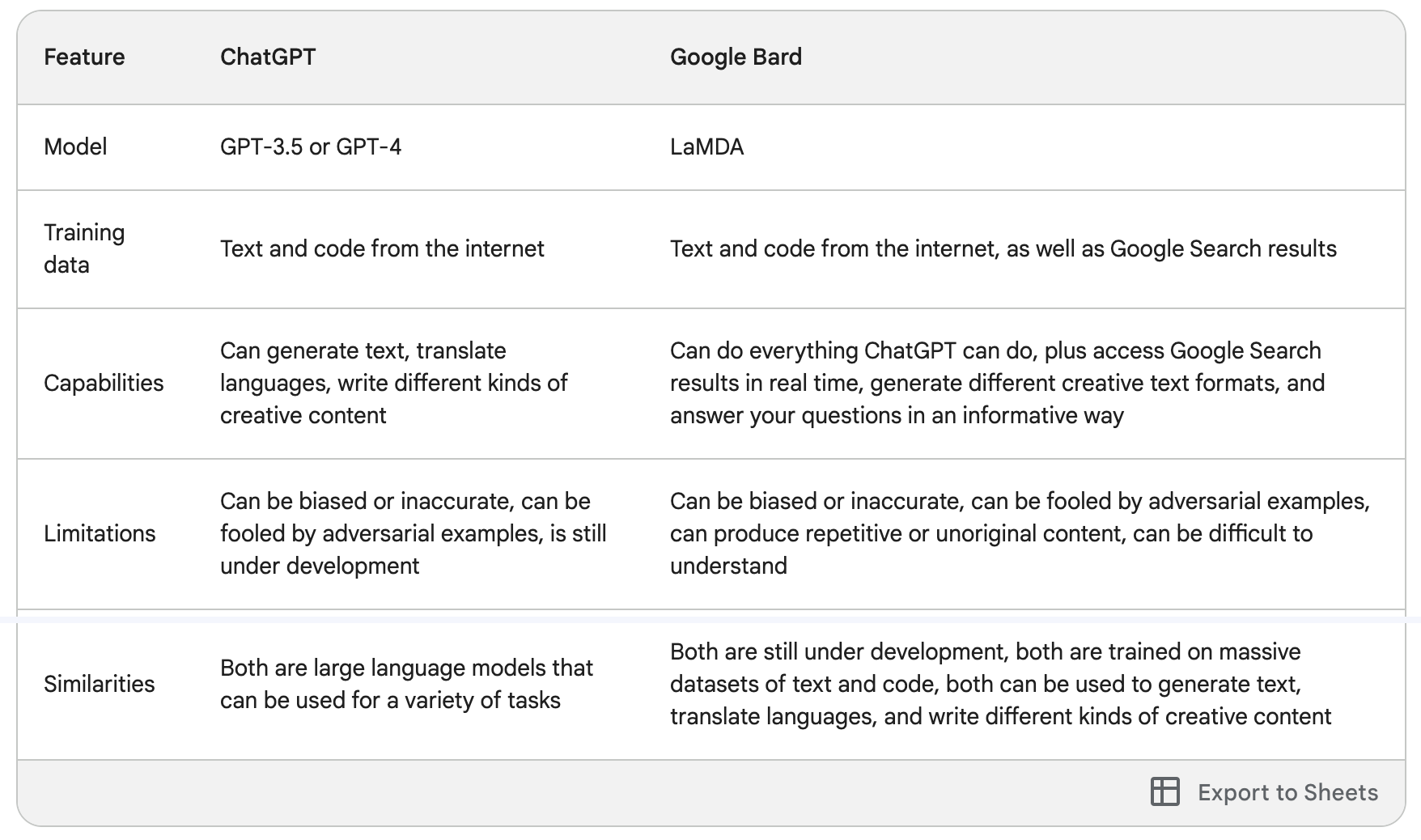Click the GPT-3.5 or GPT-4 cell
Screen dimensions: 1421x840
point(311,146)
